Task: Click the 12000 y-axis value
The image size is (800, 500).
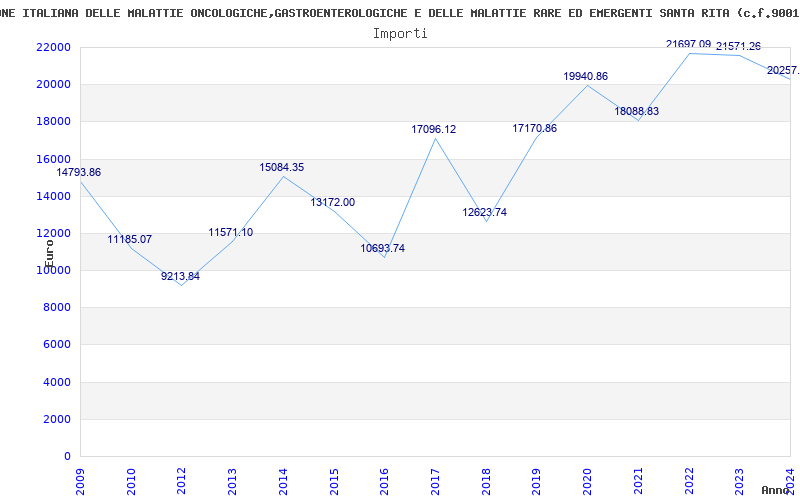Action: point(53,233)
